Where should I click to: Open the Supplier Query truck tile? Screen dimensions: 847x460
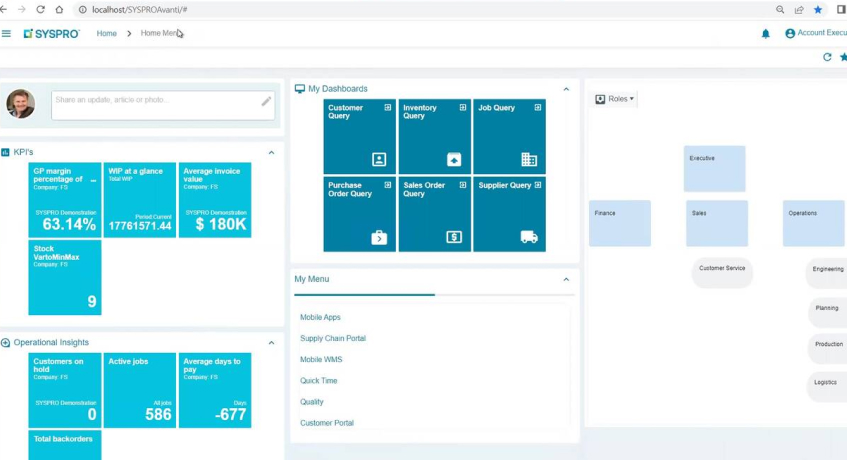tap(509, 214)
